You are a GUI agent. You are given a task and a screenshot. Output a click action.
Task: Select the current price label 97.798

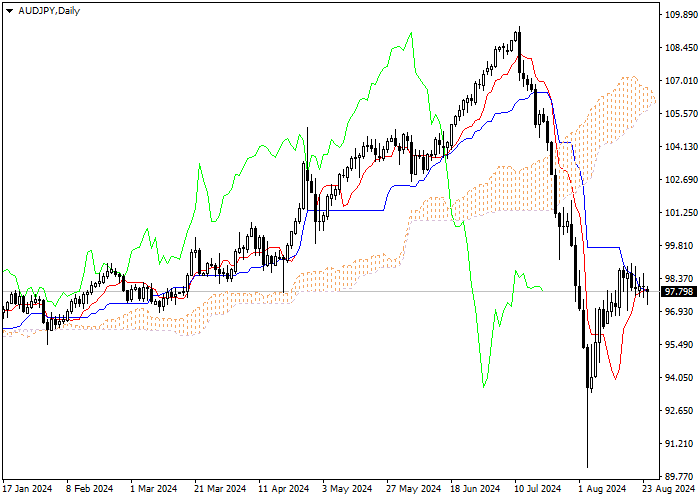click(679, 292)
